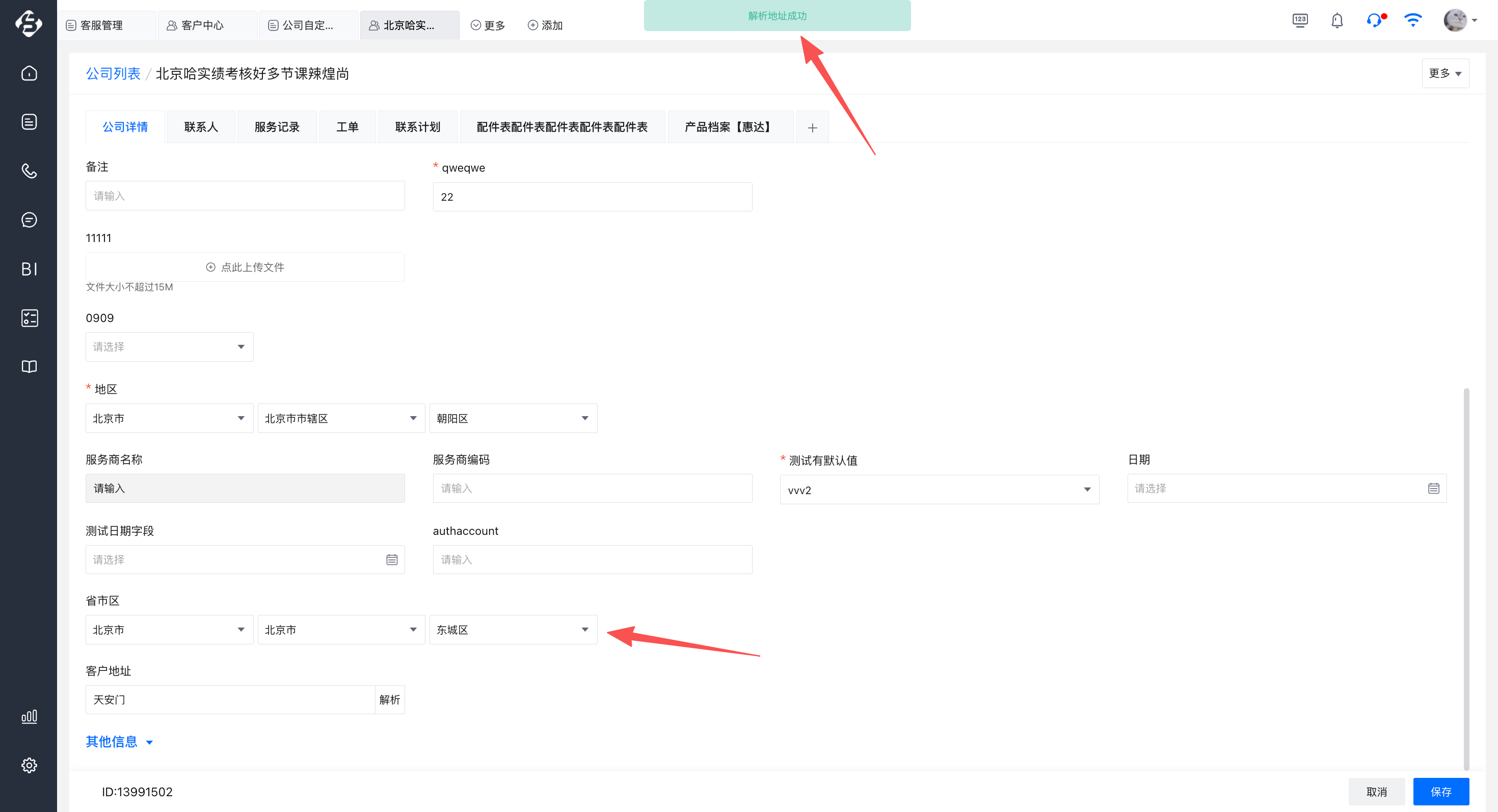Viewport: 1498px width, 812px height.
Task: Go back via 公司列表 breadcrumb link
Action: pyautogui.click(x=113, y=74)
